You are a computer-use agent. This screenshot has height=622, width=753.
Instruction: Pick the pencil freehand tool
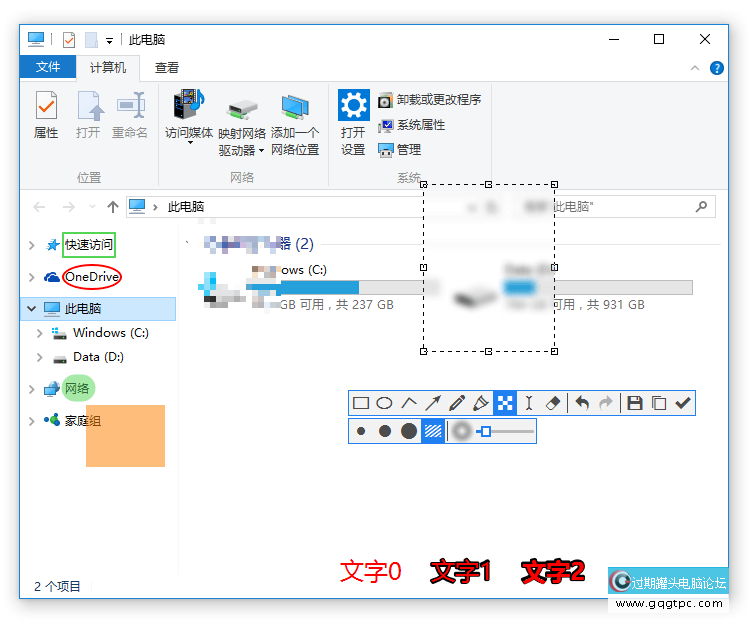(457, 403)
